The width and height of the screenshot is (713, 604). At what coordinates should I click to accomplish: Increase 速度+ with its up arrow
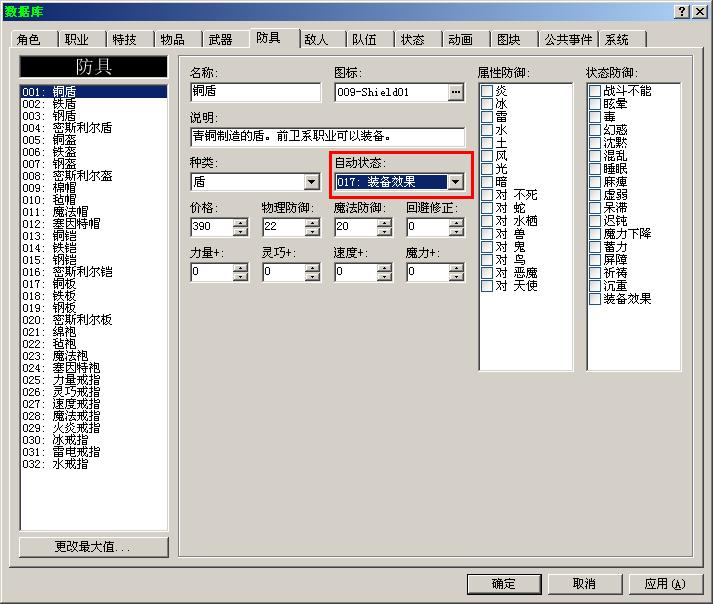click(384, 267)
